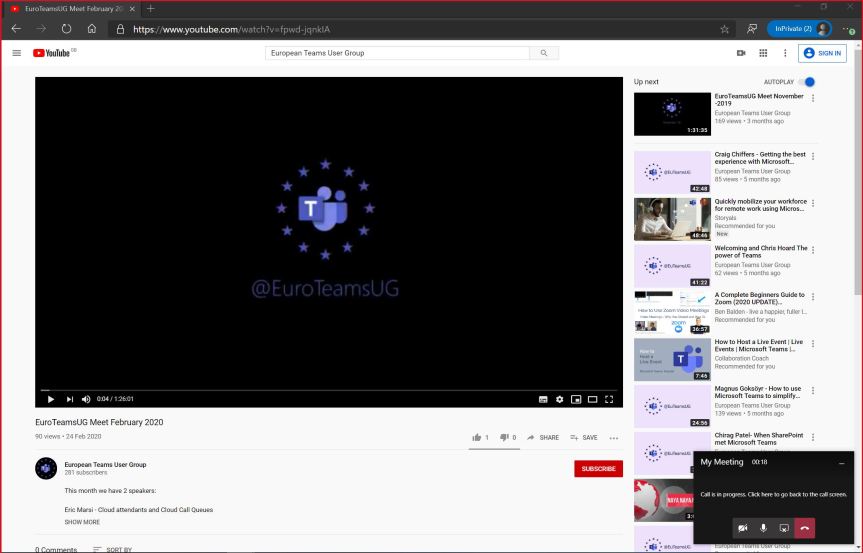Open video player settings gear

[x=560, y=399]
